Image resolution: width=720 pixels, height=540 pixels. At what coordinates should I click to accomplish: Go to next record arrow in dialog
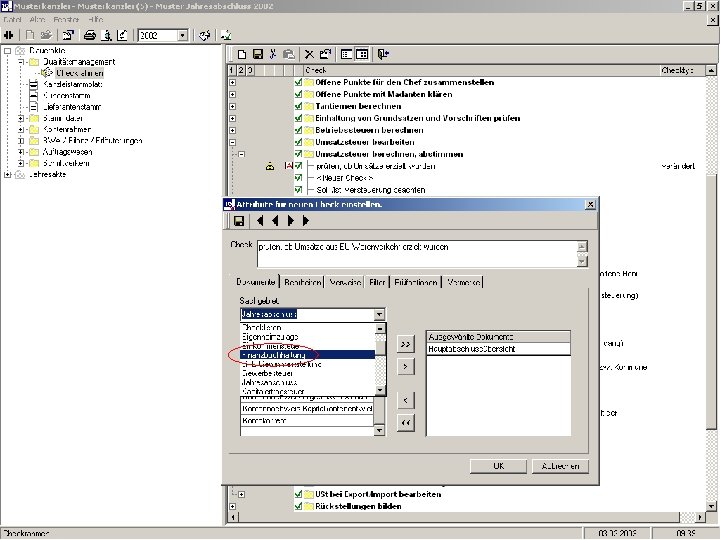coord(291,221)
